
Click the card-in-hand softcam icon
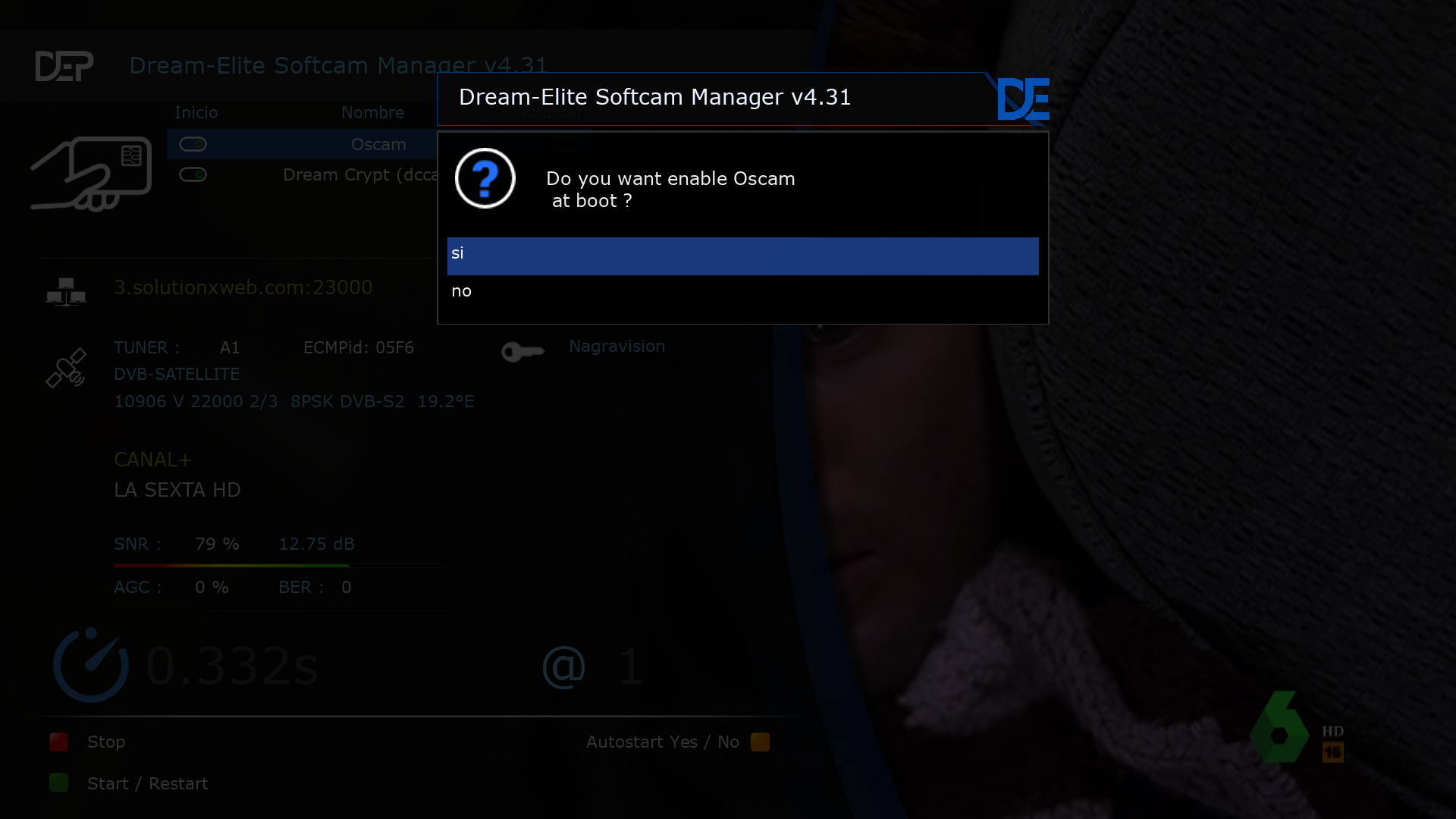point(91,174)
